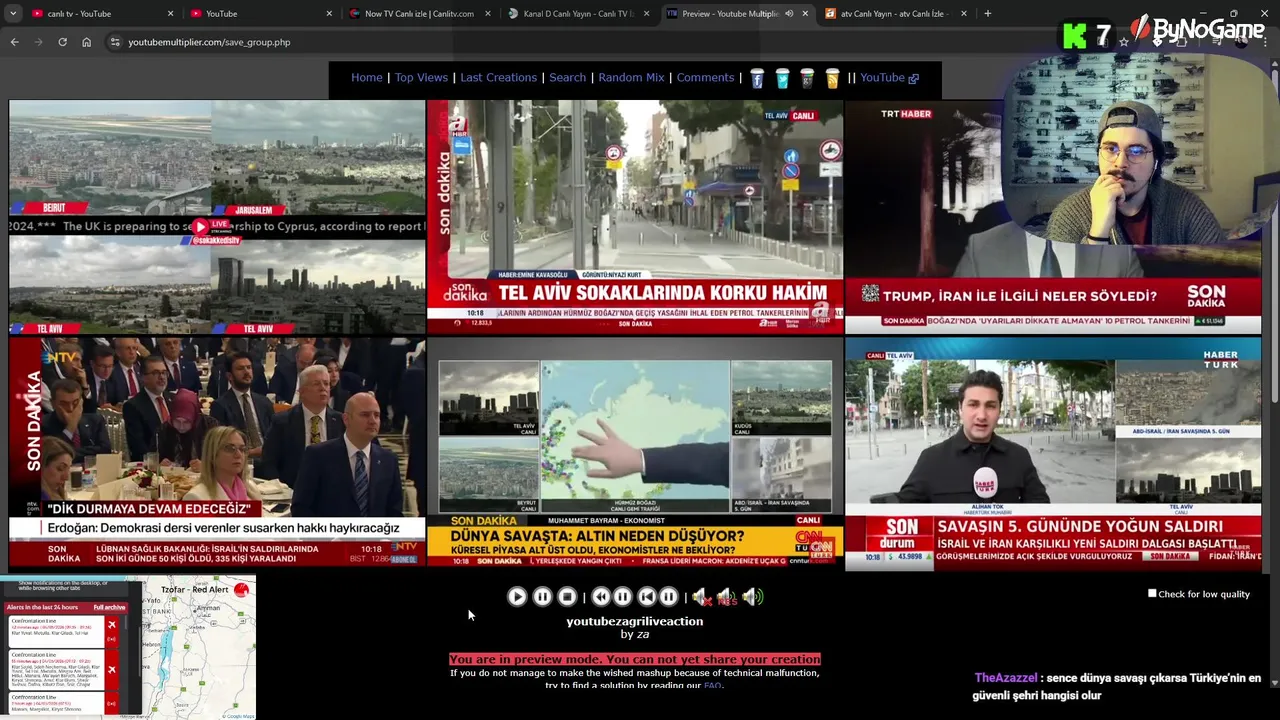Switch to atv Canlı Yayın tab
This screenshot has height=720, width=1280.
pos(895,14)
